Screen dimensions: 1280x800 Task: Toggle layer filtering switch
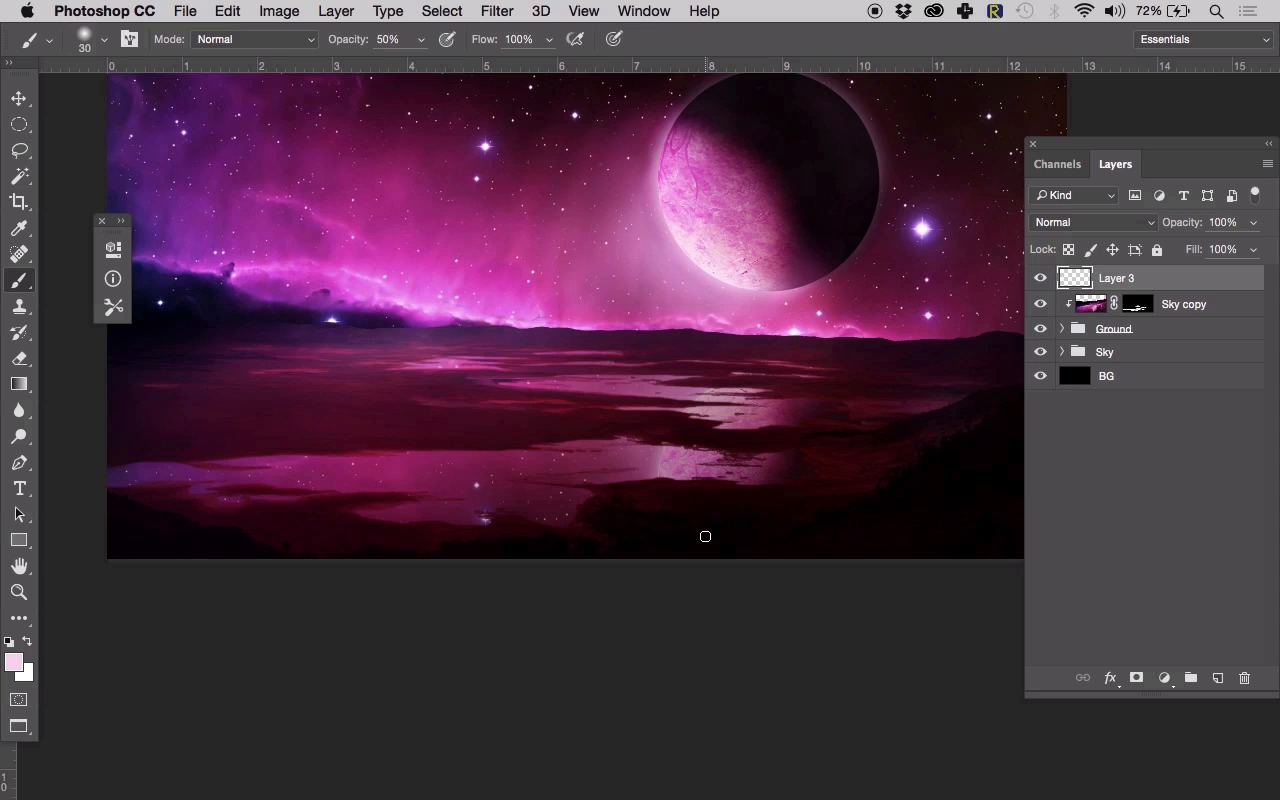coord(1255,195)
